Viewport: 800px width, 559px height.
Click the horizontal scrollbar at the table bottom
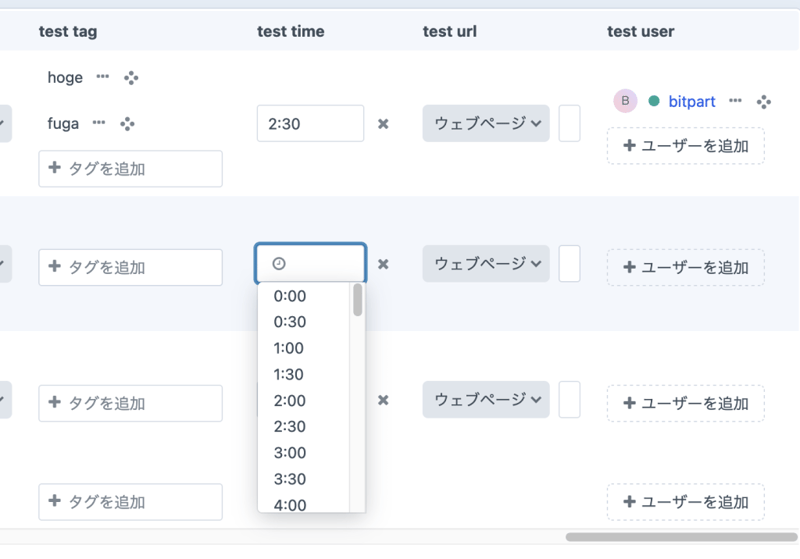[680, 537]
